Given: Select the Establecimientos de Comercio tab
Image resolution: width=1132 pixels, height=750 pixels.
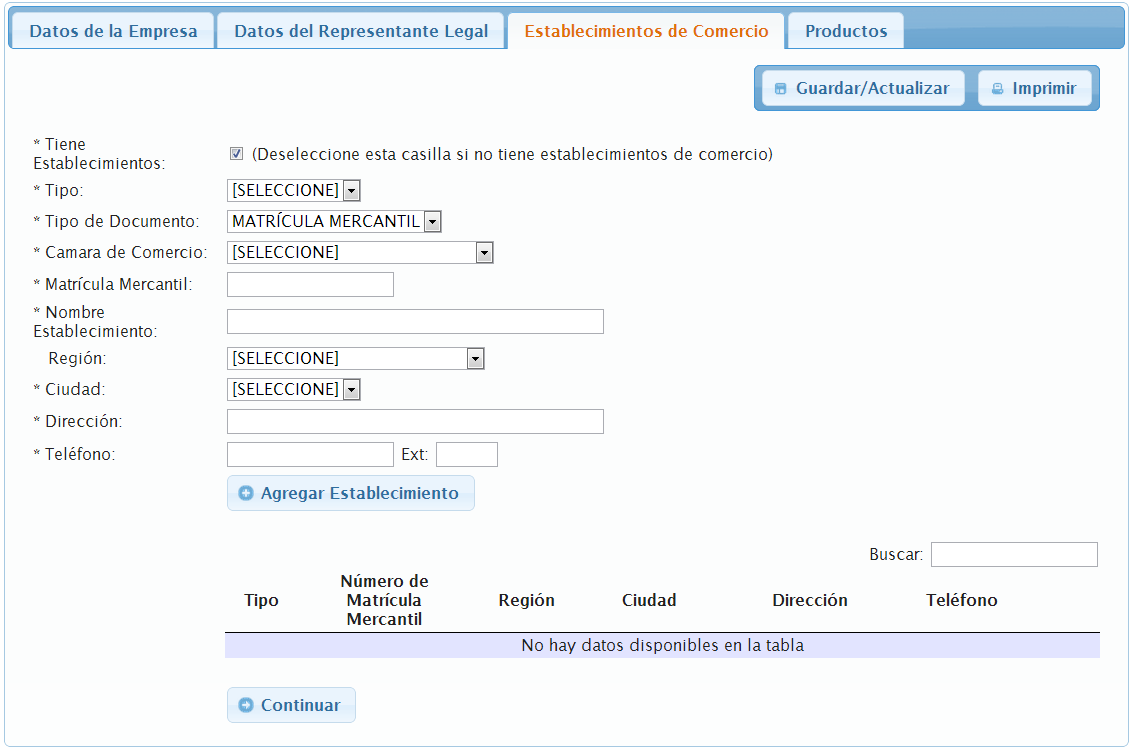Looking at the screenshot, I should 646,31.
